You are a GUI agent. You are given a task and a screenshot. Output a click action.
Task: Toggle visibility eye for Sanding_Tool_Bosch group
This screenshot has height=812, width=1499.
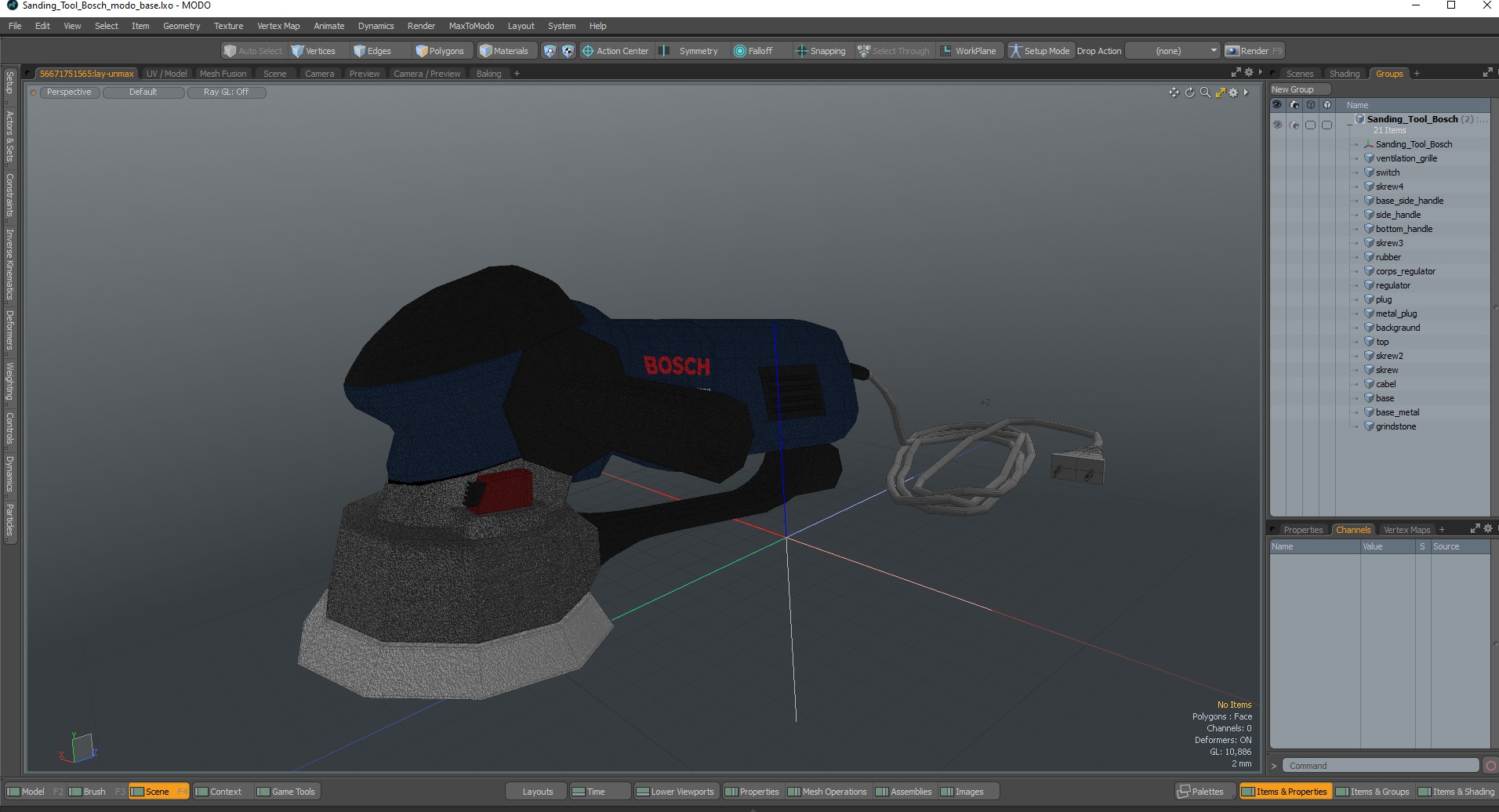pos(1277,125)
